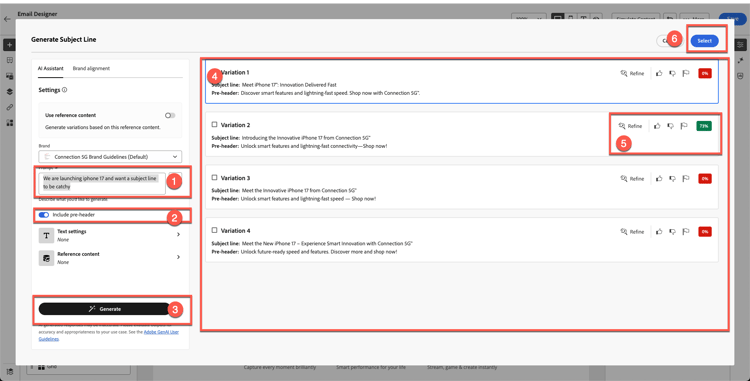Flag Variation 1 as inappropriate
Viewport: 750px width, 381px height.
click(685, 73)
